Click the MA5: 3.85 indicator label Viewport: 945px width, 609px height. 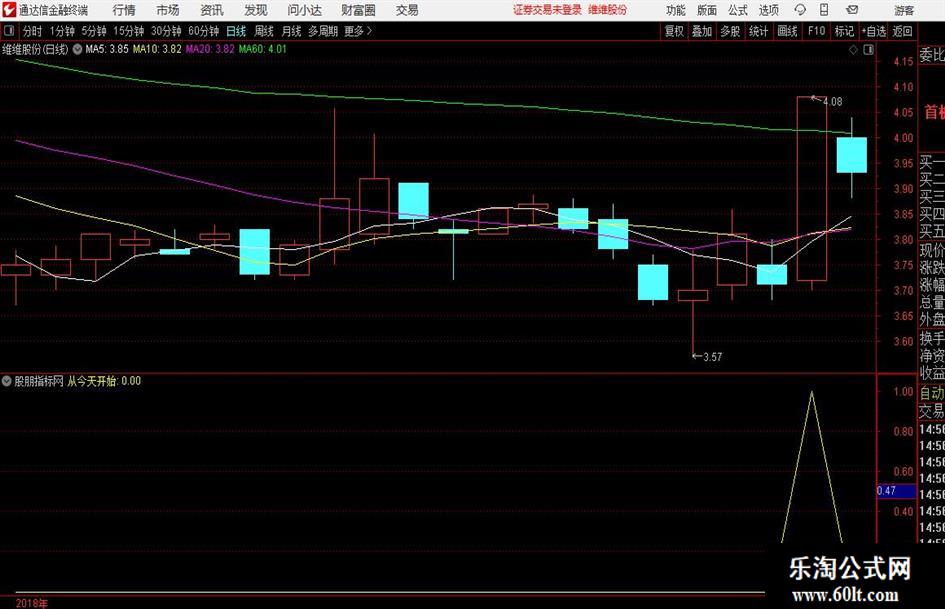(107, 49)
